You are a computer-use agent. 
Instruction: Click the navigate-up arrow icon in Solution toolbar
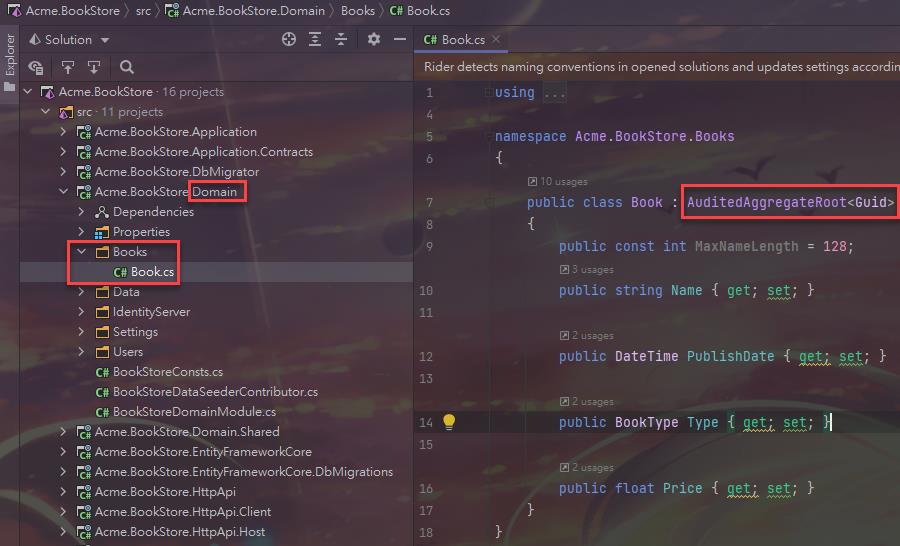(68, 67)
